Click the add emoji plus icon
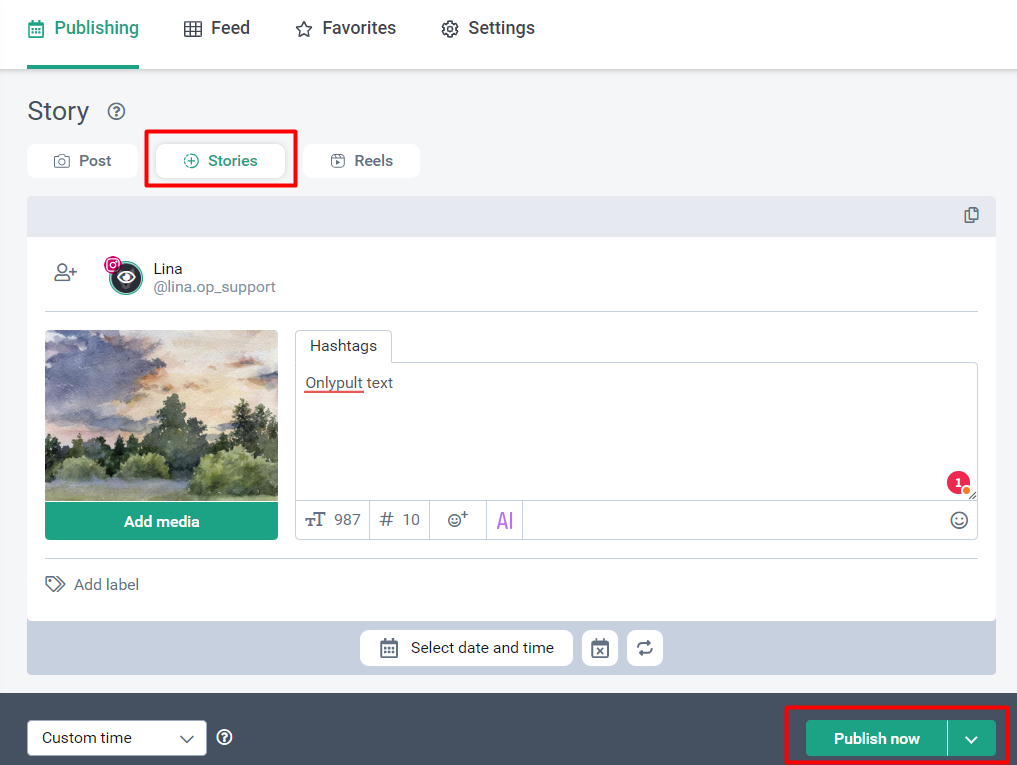The width and height of the screenshot is (1017, 765). point(458,520)
